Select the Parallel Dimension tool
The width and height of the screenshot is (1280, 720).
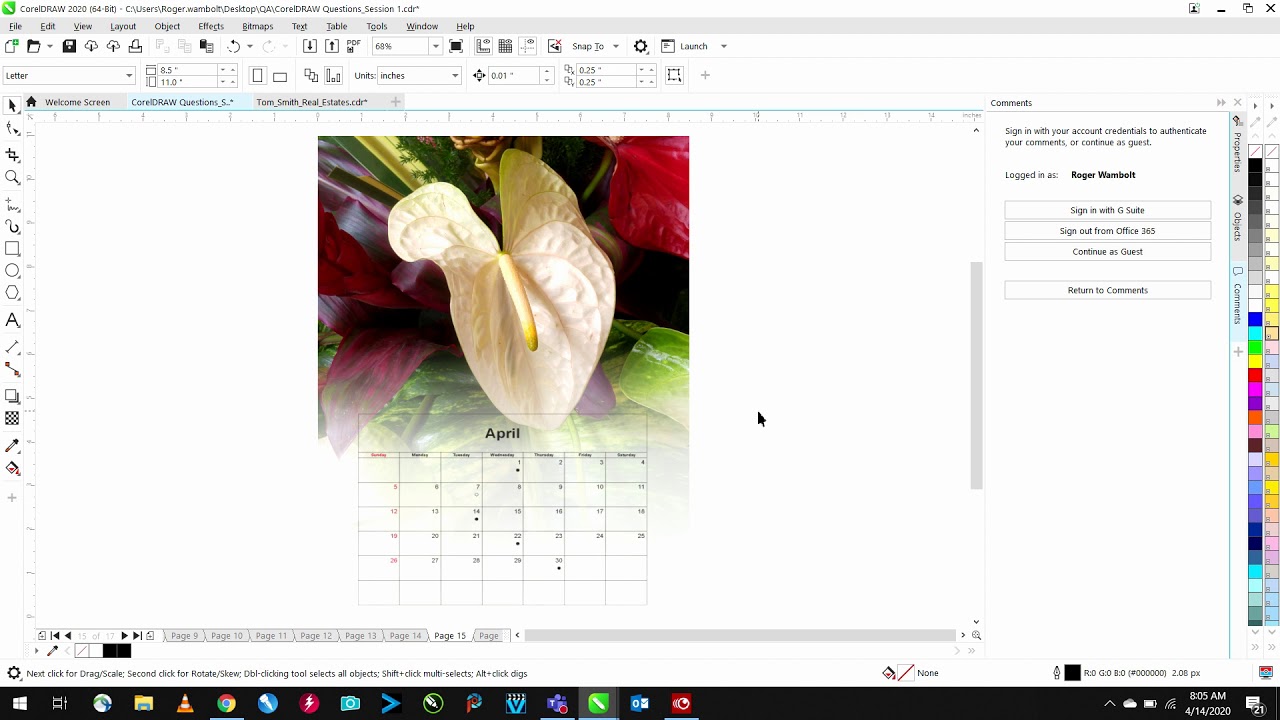click(x=12, y=347)
